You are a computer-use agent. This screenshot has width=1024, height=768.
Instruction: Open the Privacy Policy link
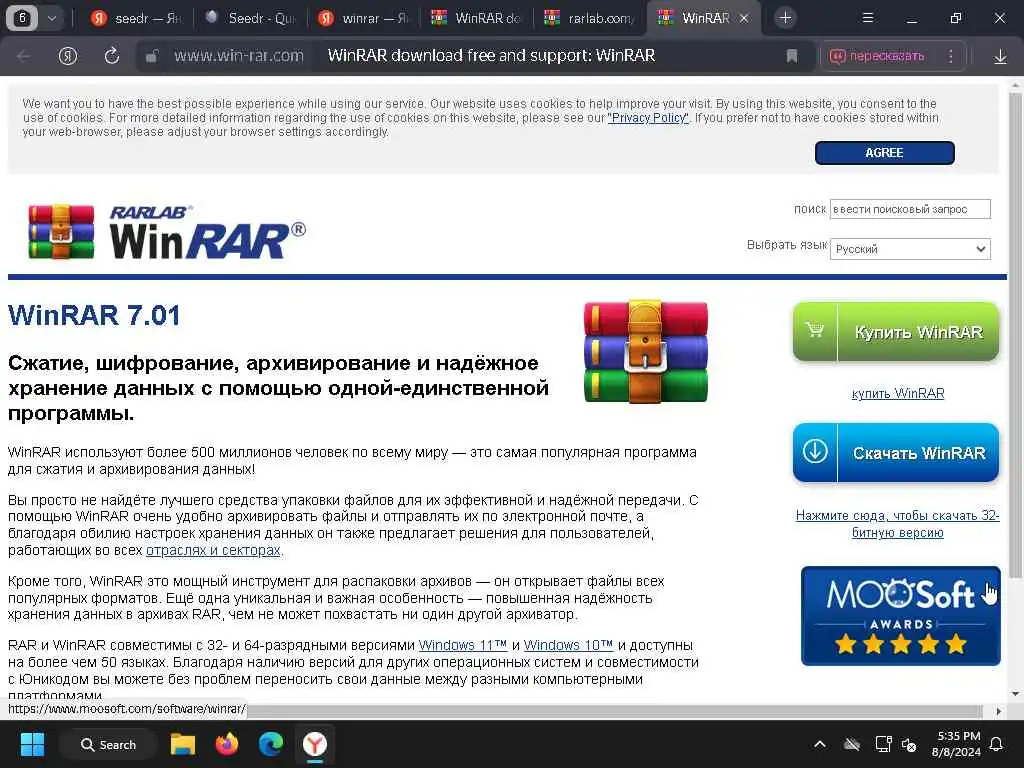click(x=648, y=118)
